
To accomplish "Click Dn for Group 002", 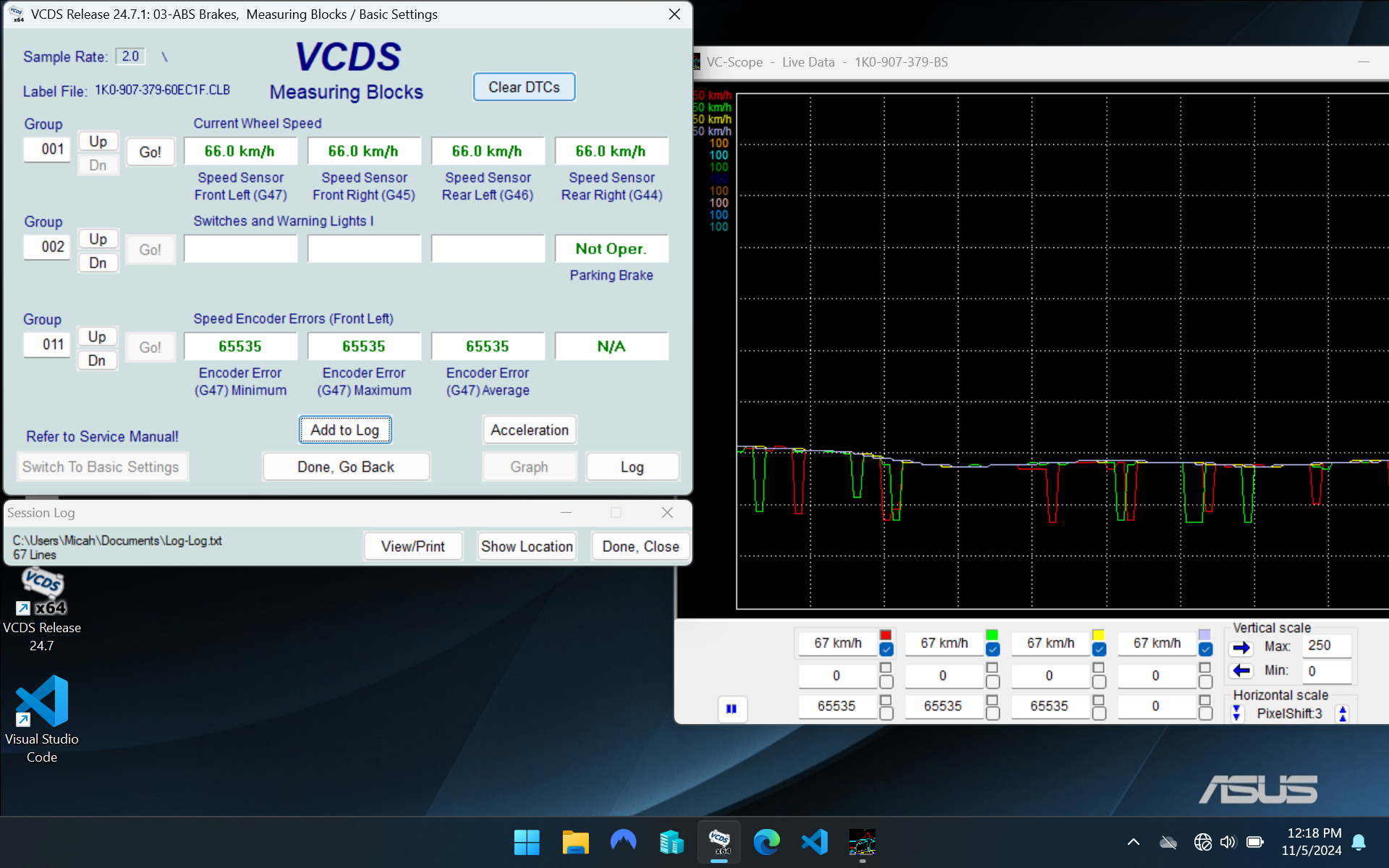I will [98, 263].
